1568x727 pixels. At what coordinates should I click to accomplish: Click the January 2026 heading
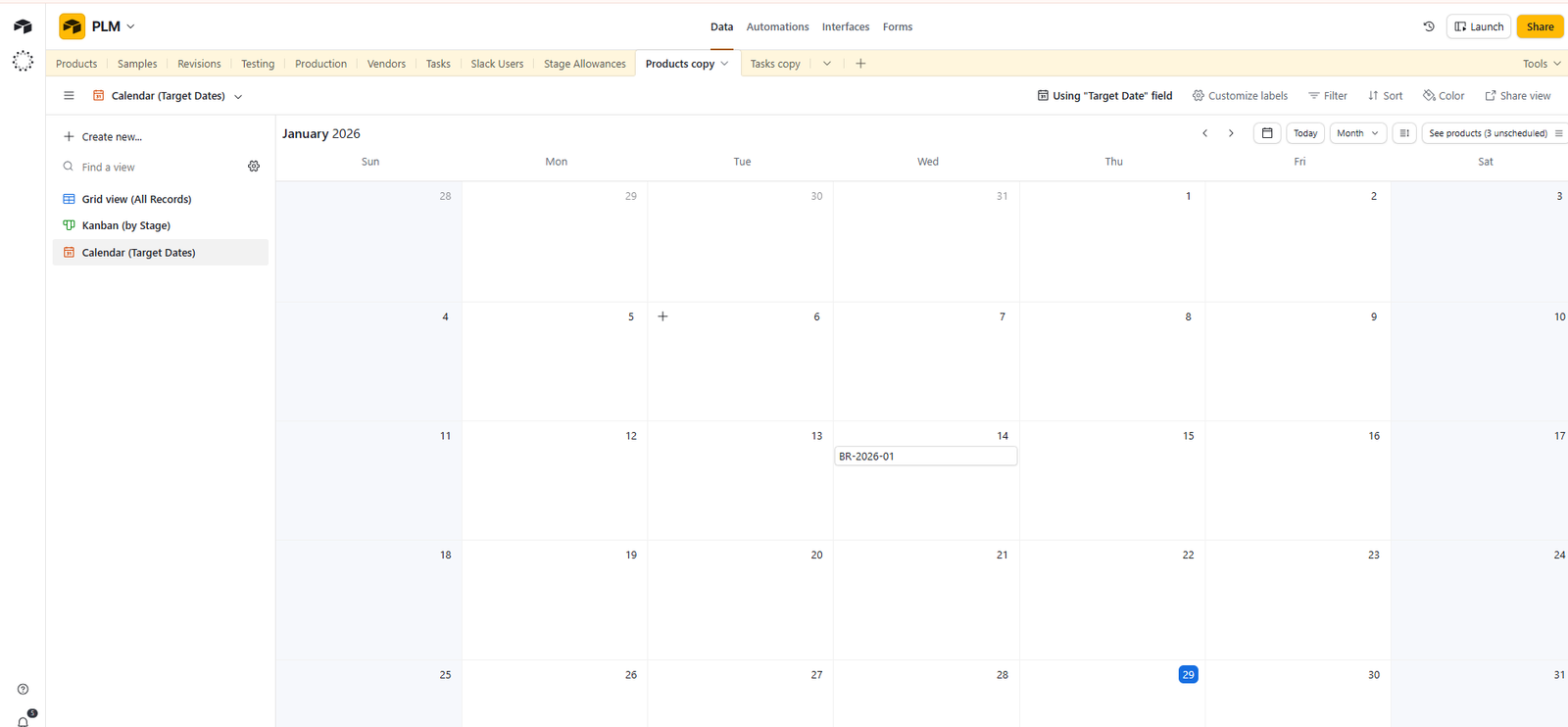coord(321,133)
